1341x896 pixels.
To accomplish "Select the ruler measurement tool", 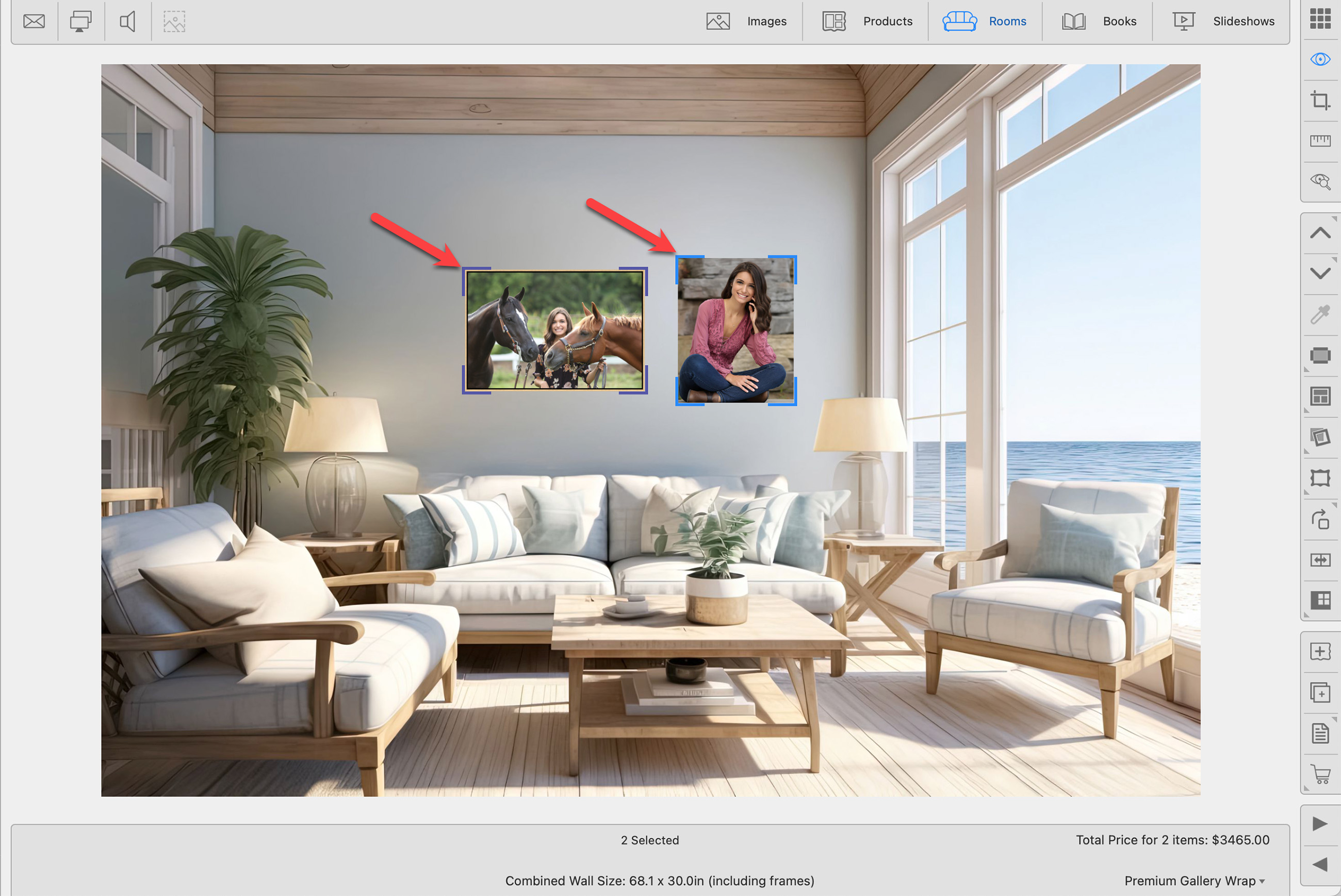I will click(1320, 141).
